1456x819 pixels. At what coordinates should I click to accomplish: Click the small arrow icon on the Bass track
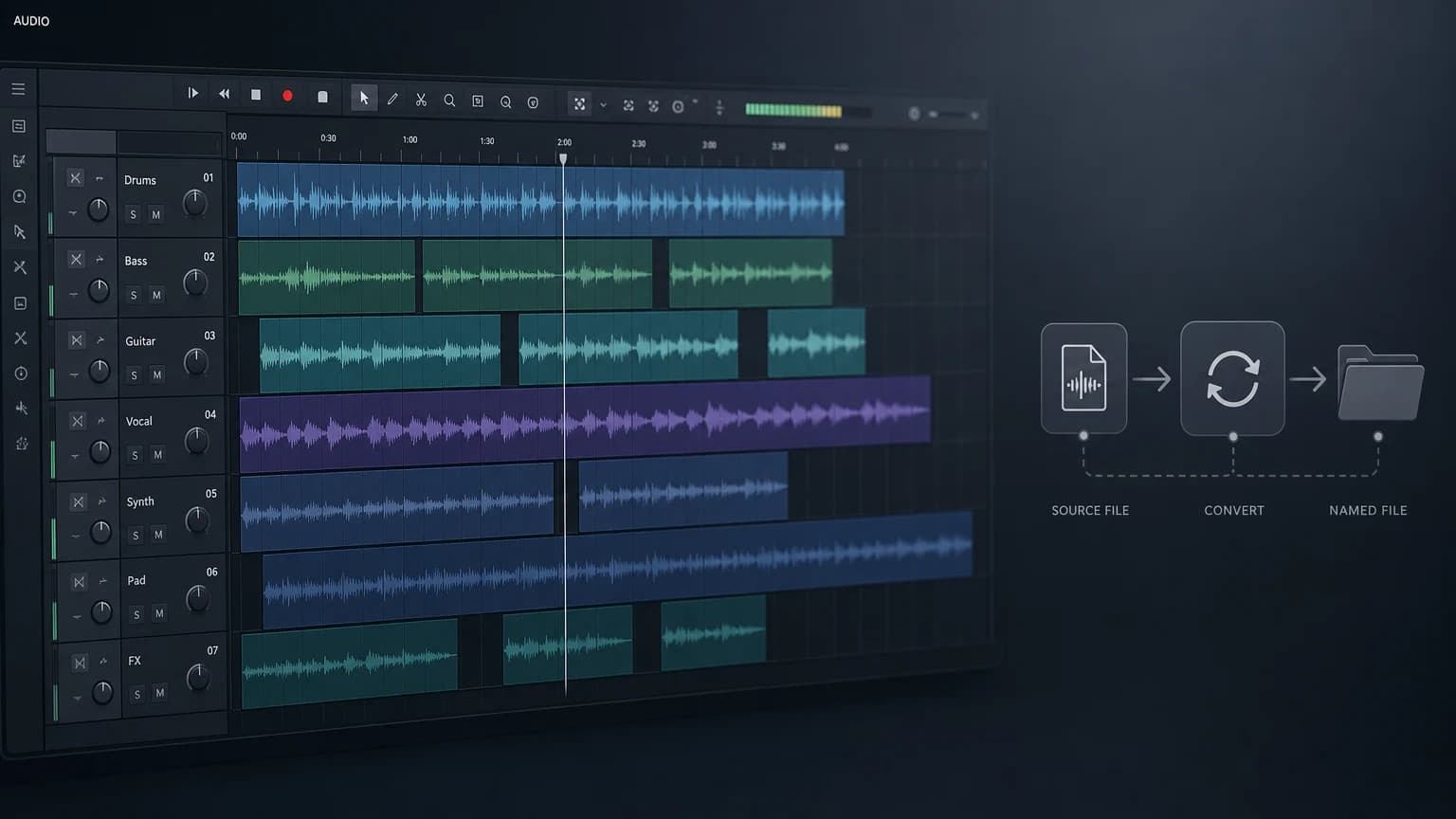[100, 259]
